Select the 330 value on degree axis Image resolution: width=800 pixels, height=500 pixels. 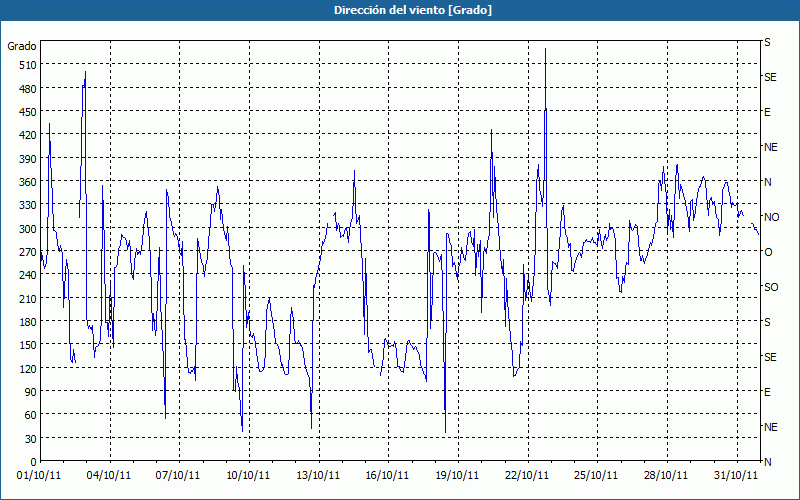click(x=28, y=205)
